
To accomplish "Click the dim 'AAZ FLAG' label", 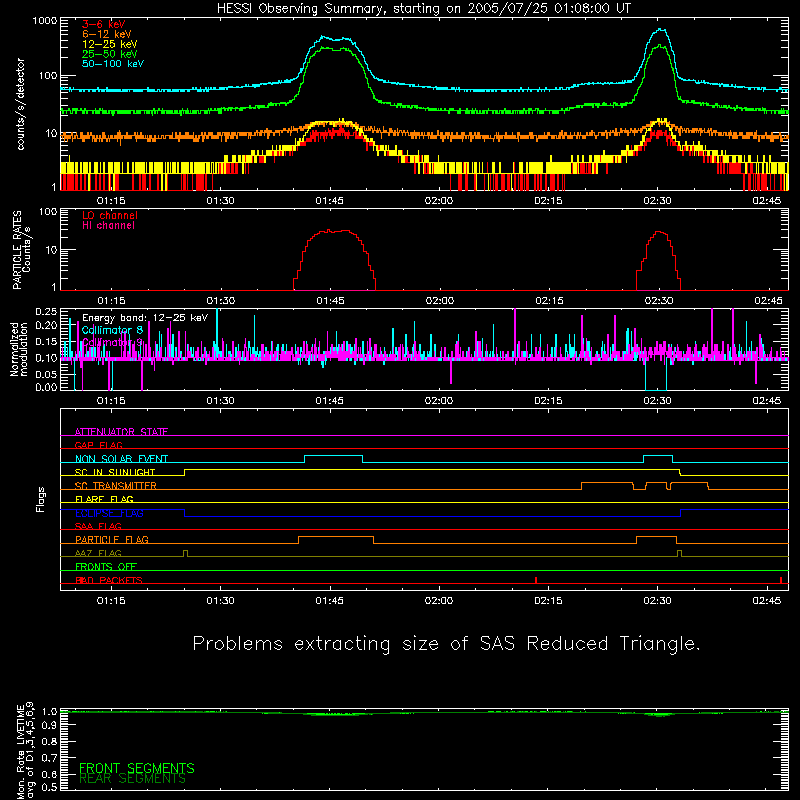I will (x=98, y=553).
